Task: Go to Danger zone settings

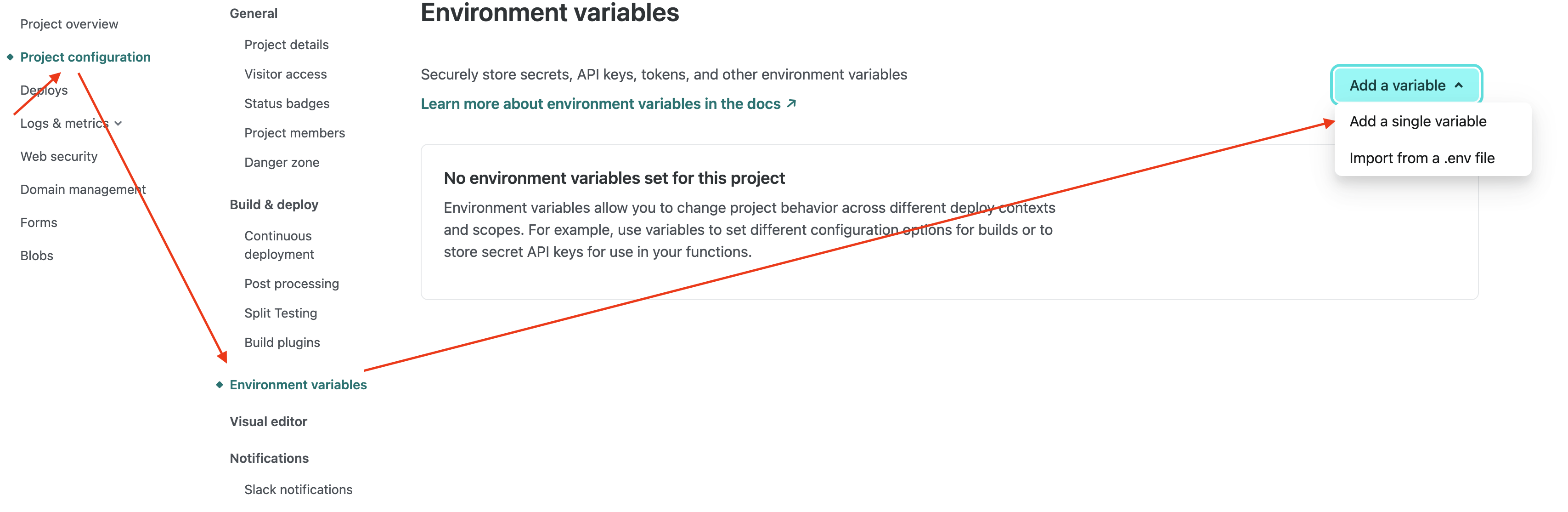Action: (x=282, y=163)
